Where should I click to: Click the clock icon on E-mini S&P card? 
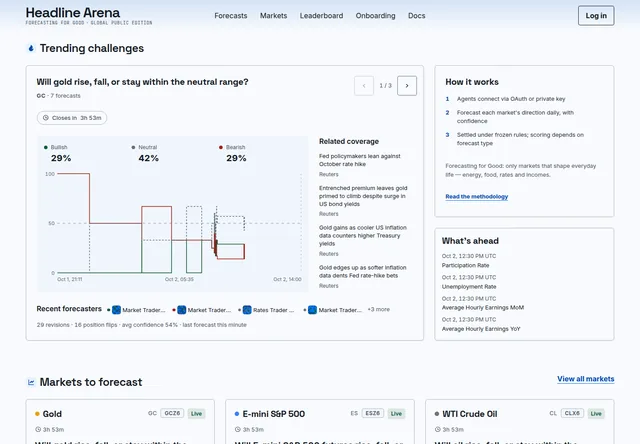tap(238, 429)
